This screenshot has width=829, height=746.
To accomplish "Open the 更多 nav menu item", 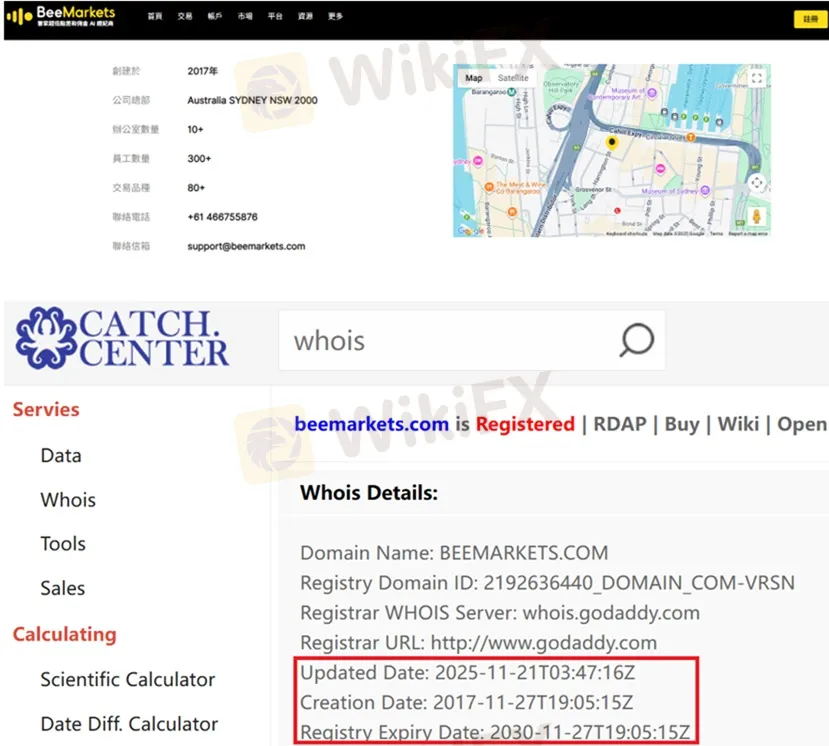I will [x=335, y=16].
